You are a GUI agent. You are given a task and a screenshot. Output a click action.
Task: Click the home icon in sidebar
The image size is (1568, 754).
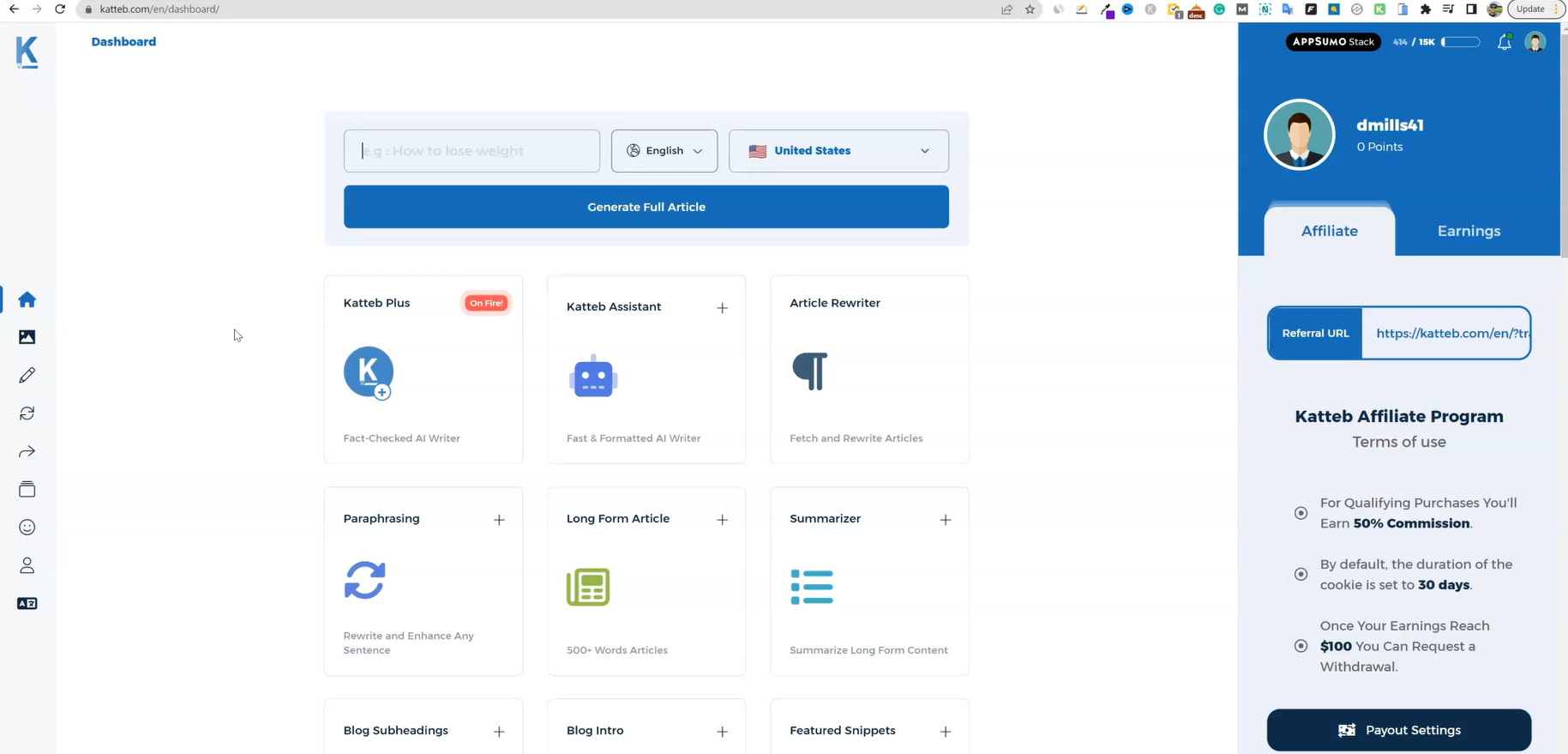click(27, 299)
